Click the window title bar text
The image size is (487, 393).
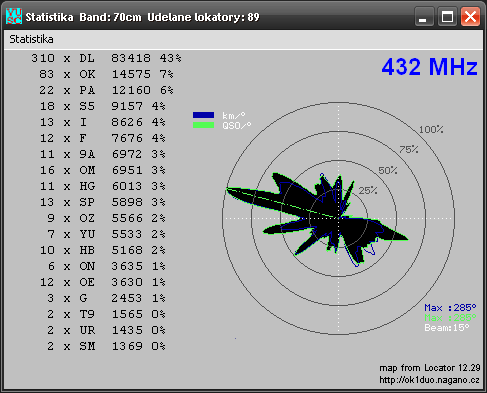142,17
